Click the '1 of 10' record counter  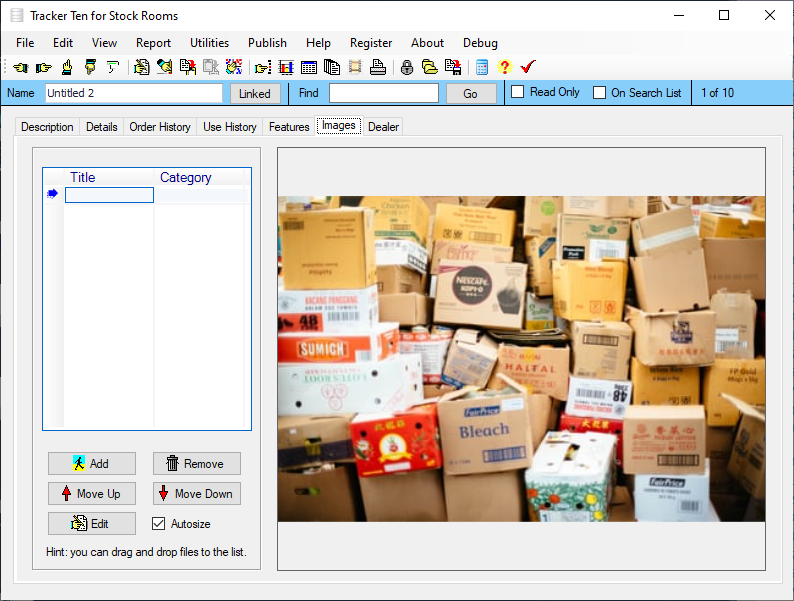coord(718,93)
